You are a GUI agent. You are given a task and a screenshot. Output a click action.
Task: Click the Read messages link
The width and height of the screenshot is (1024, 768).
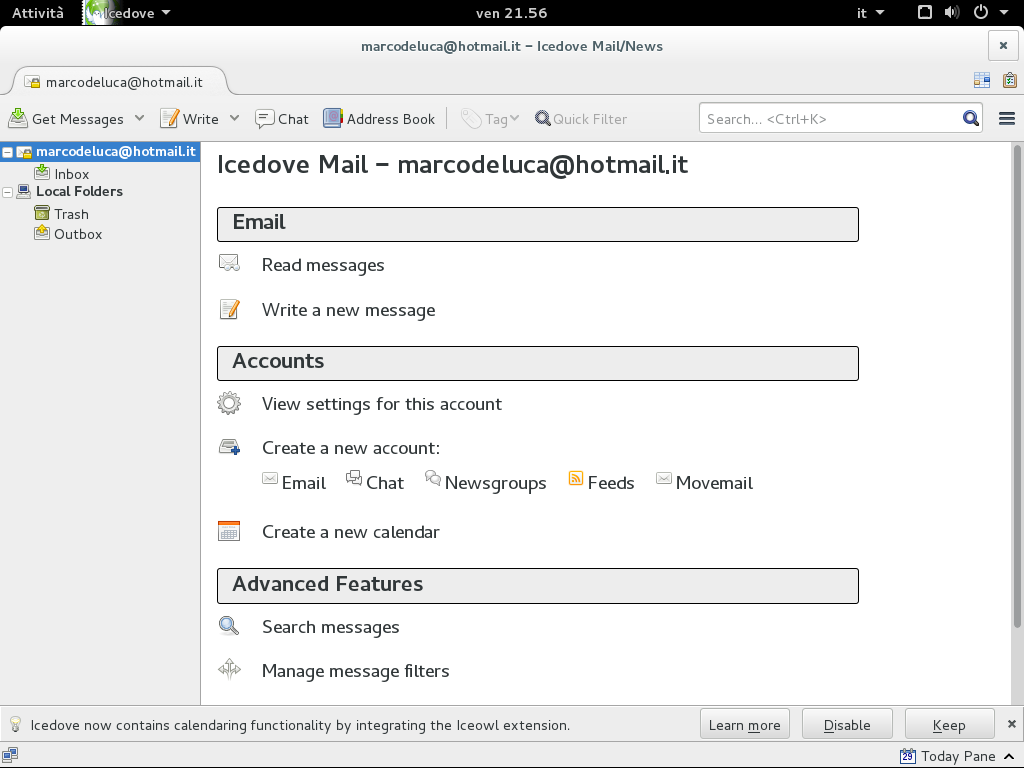[323, 265]
